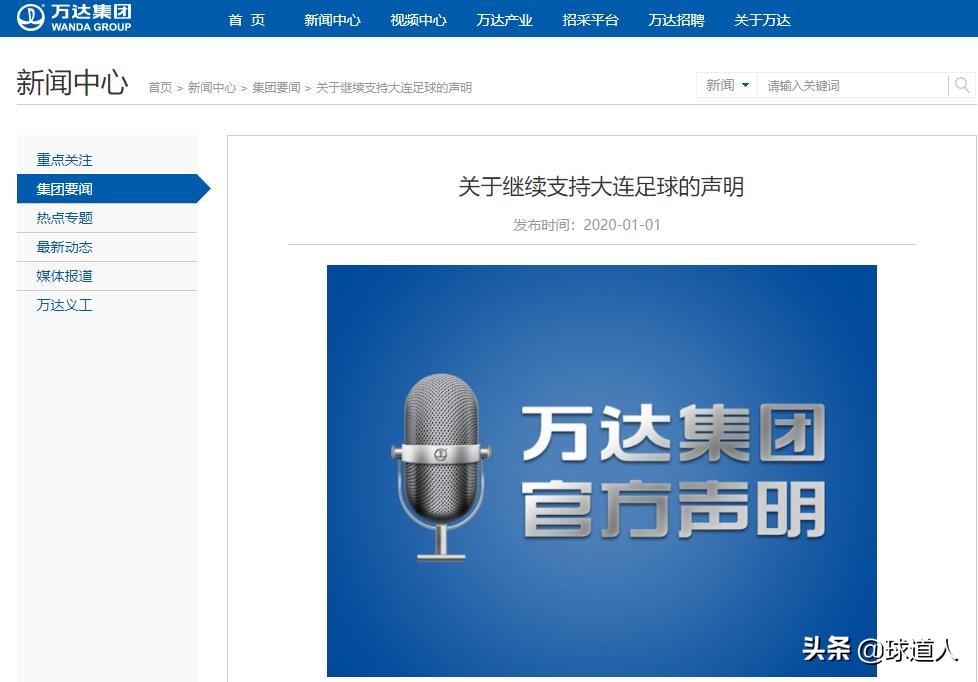Image resolution: width=978 pixels, height=682 pixels.
Task: Navigate to 视频中心 in top menu
Action: pyautogui.click(x=418, y=19)
